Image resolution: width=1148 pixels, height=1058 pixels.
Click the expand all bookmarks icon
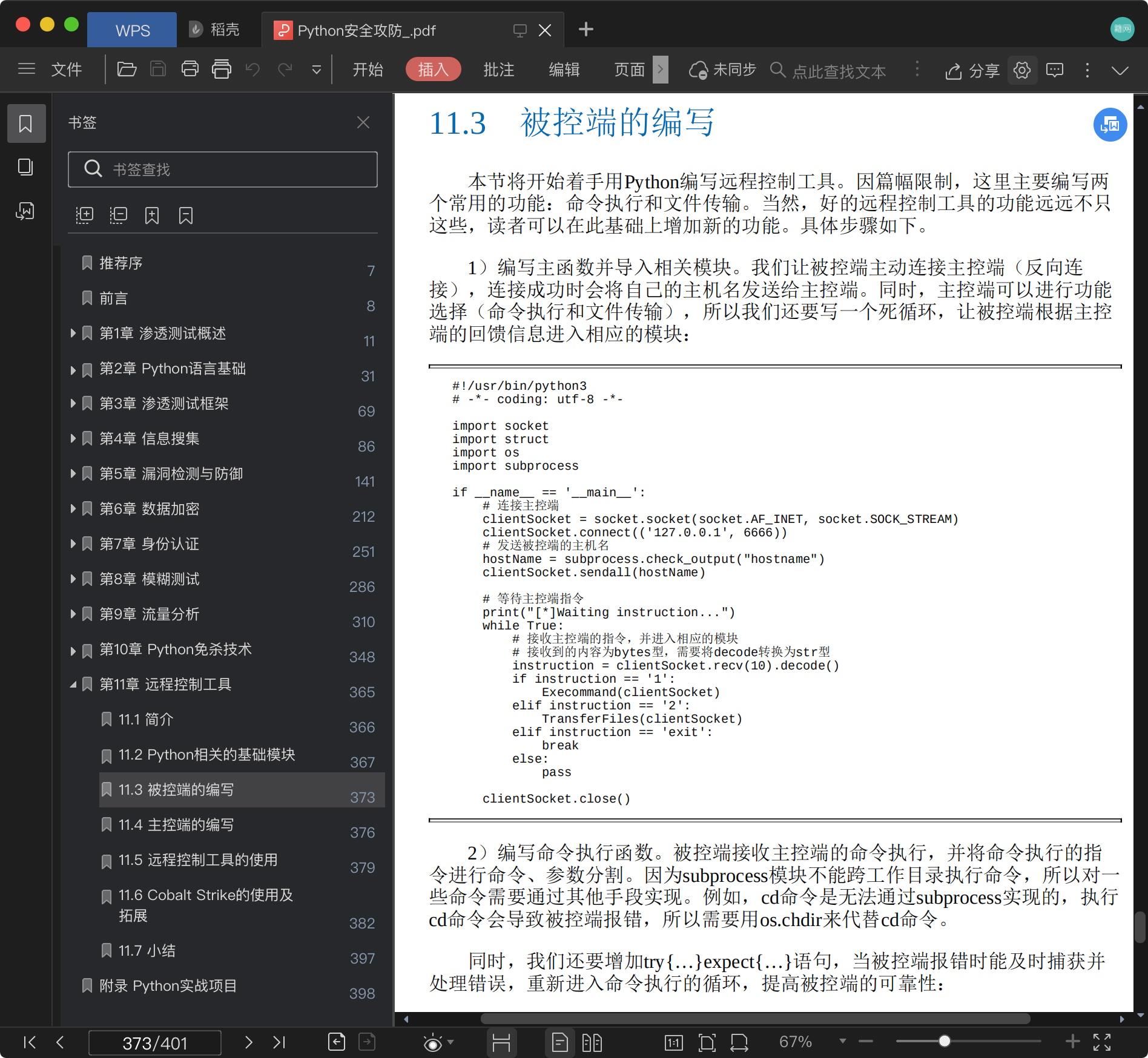click(x=84, y=215)
